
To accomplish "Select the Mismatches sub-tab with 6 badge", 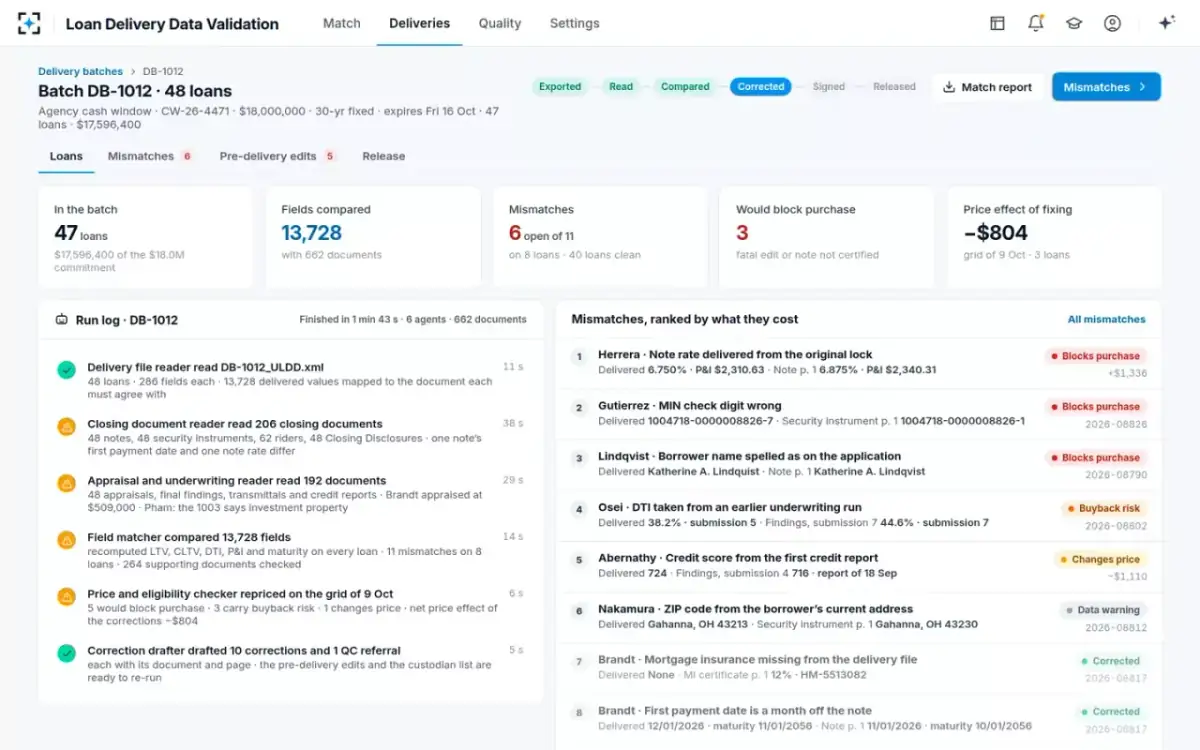I will coord(150,156).
